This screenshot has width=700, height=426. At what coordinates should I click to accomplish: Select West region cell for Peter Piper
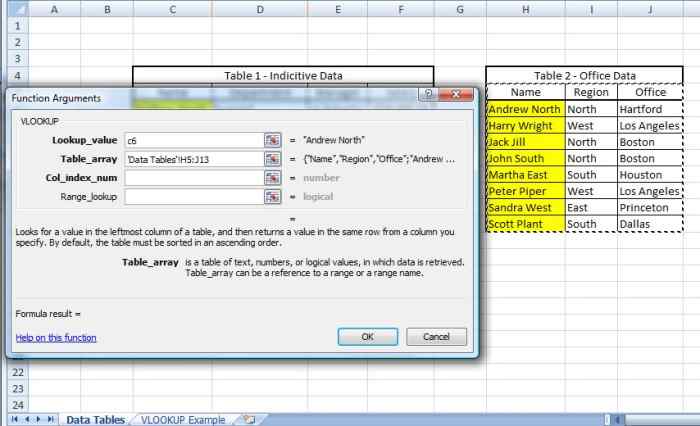[591, 191]
